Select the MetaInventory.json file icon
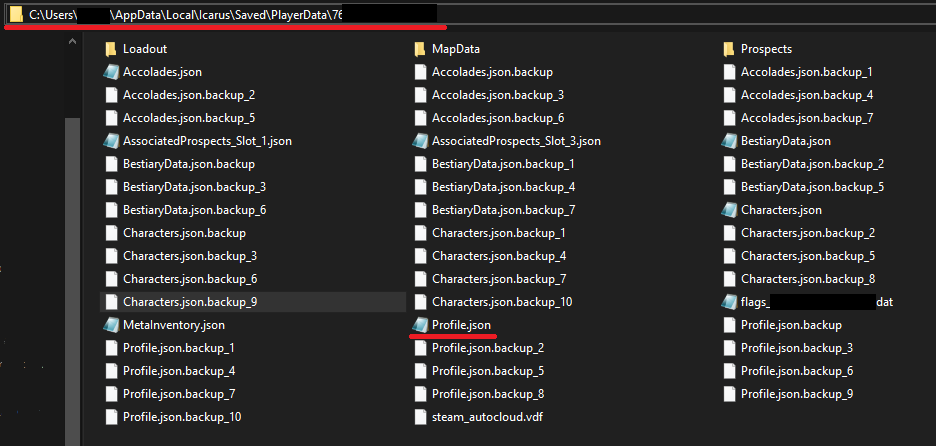Viewport: 936px width, 446px height. tap(111, 325)
